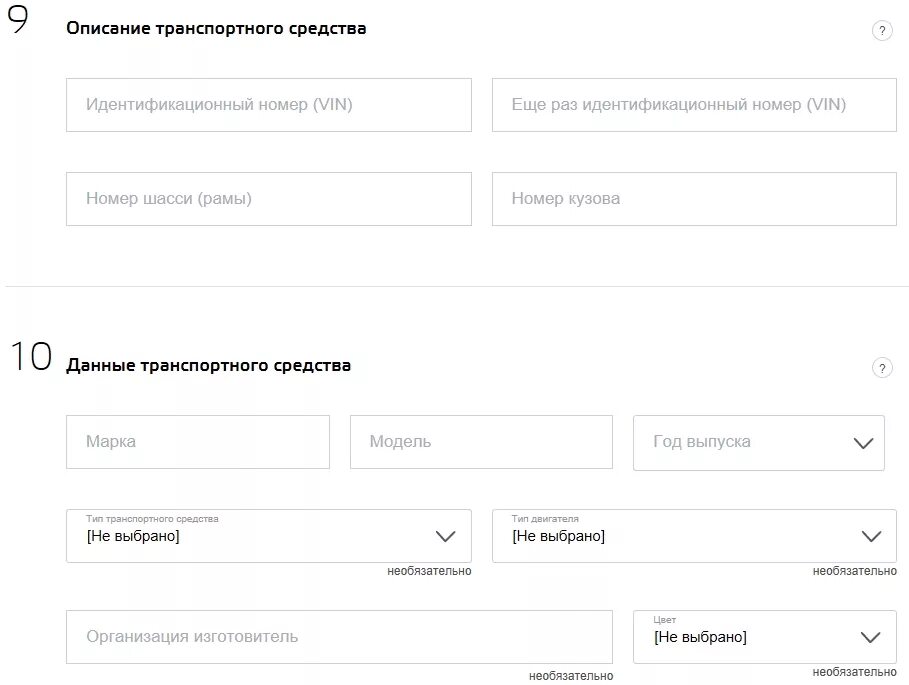Viewport: 909px width, 685px height.
Task: Focus the Идентификационный номер (VIN) field
Action: 268,105
